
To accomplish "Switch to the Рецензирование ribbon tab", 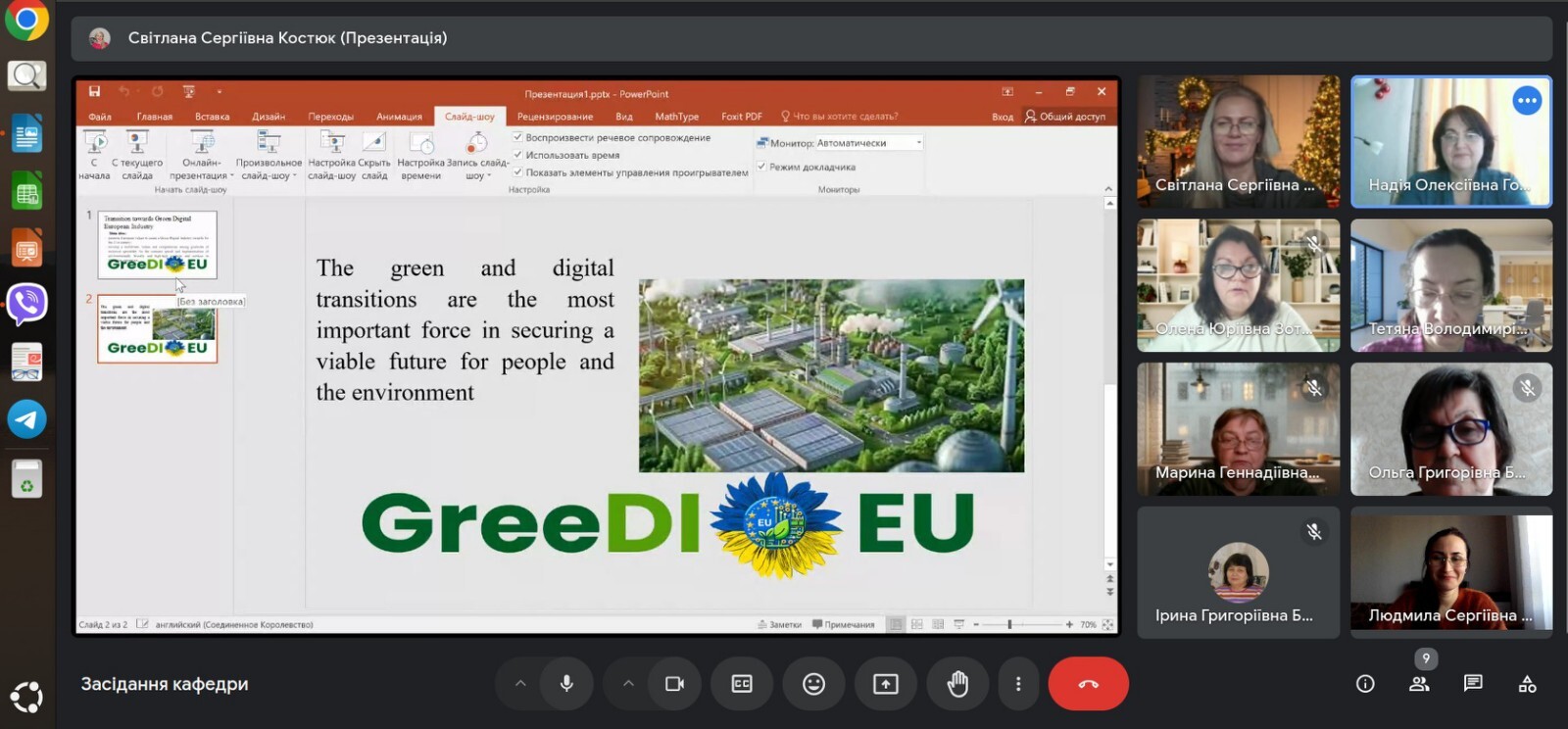I will click(x=555, y=117).
